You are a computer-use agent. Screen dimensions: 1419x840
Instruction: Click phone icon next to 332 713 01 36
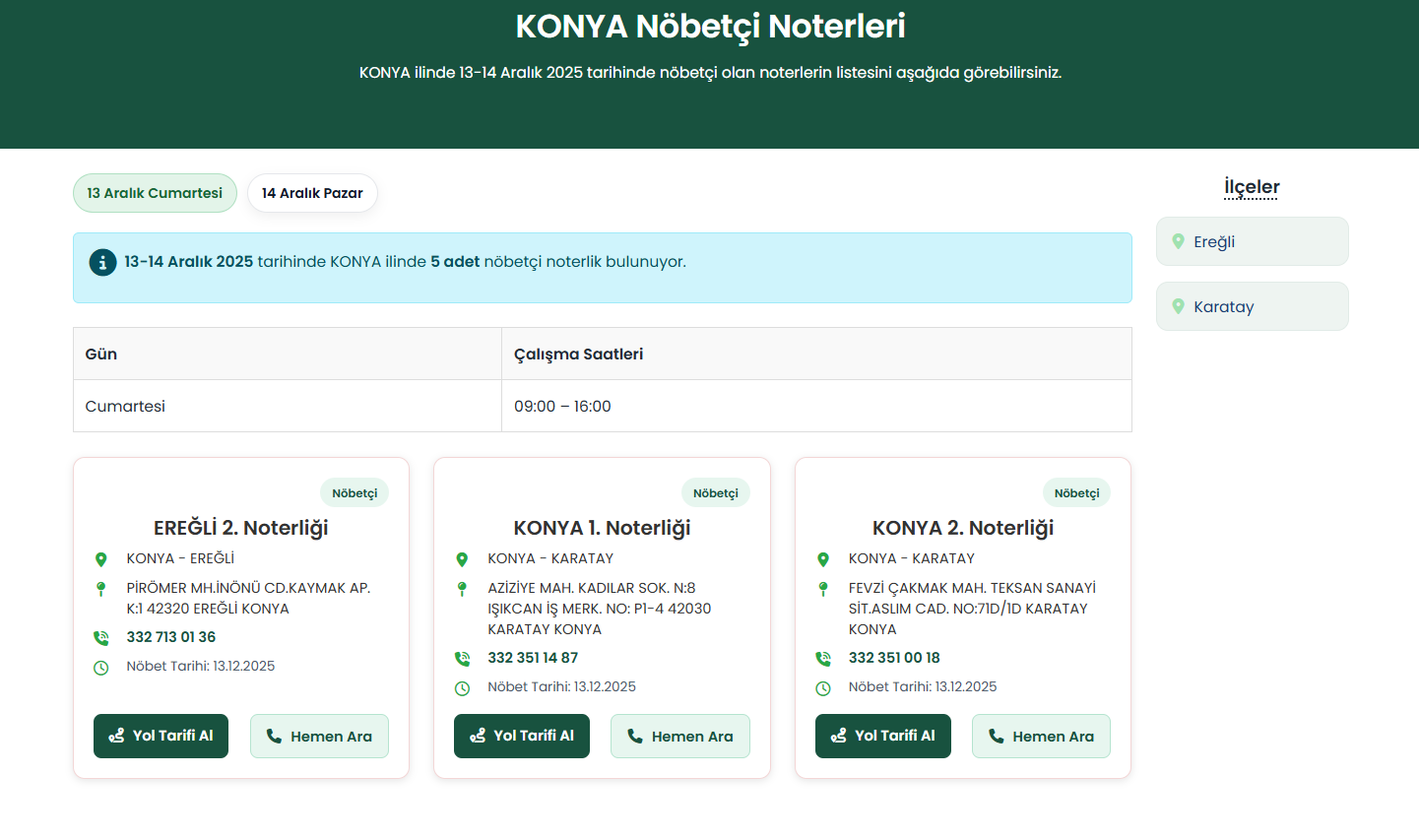pyautogui.click(x=100, y=638)
